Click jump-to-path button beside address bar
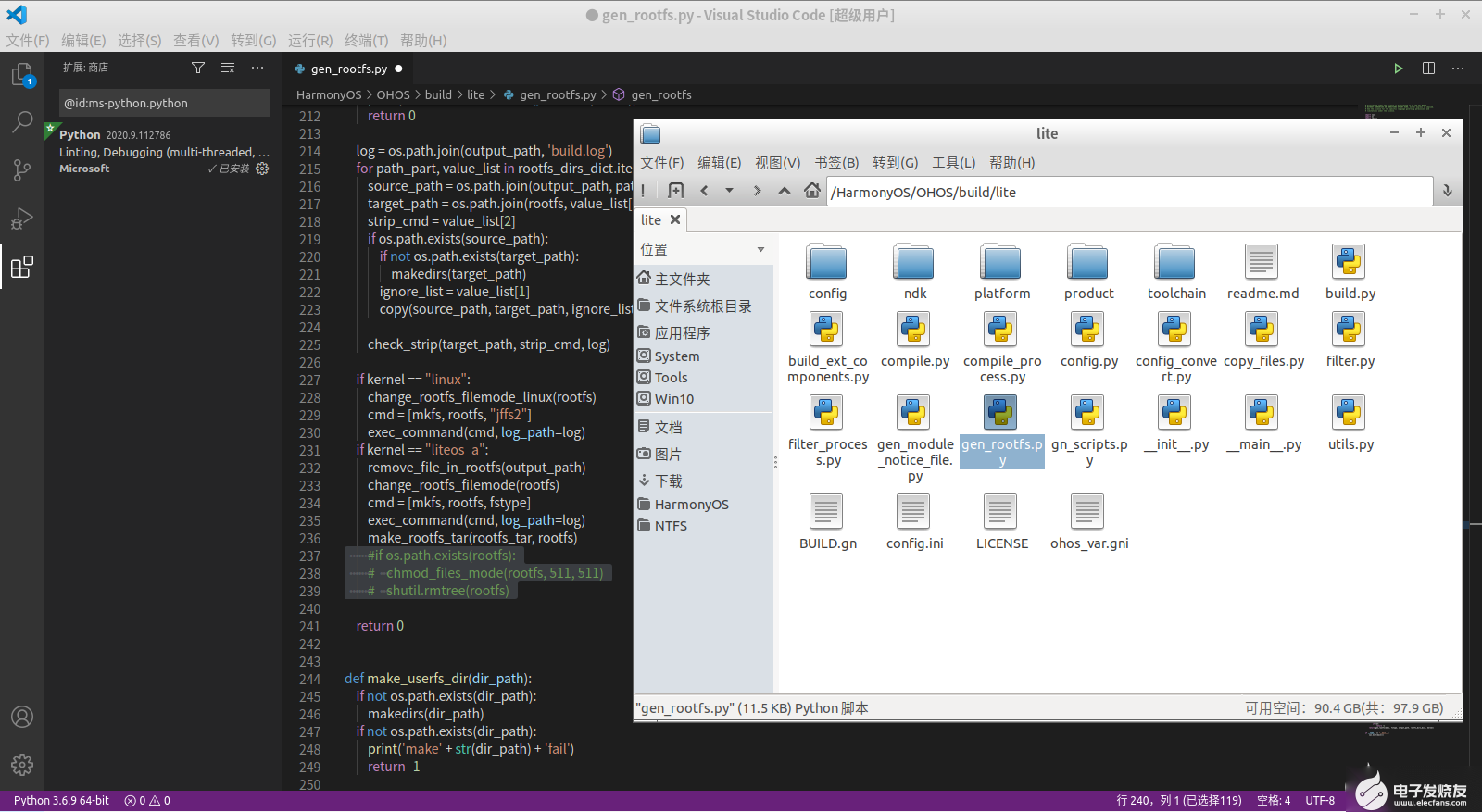 (1448, 192)
